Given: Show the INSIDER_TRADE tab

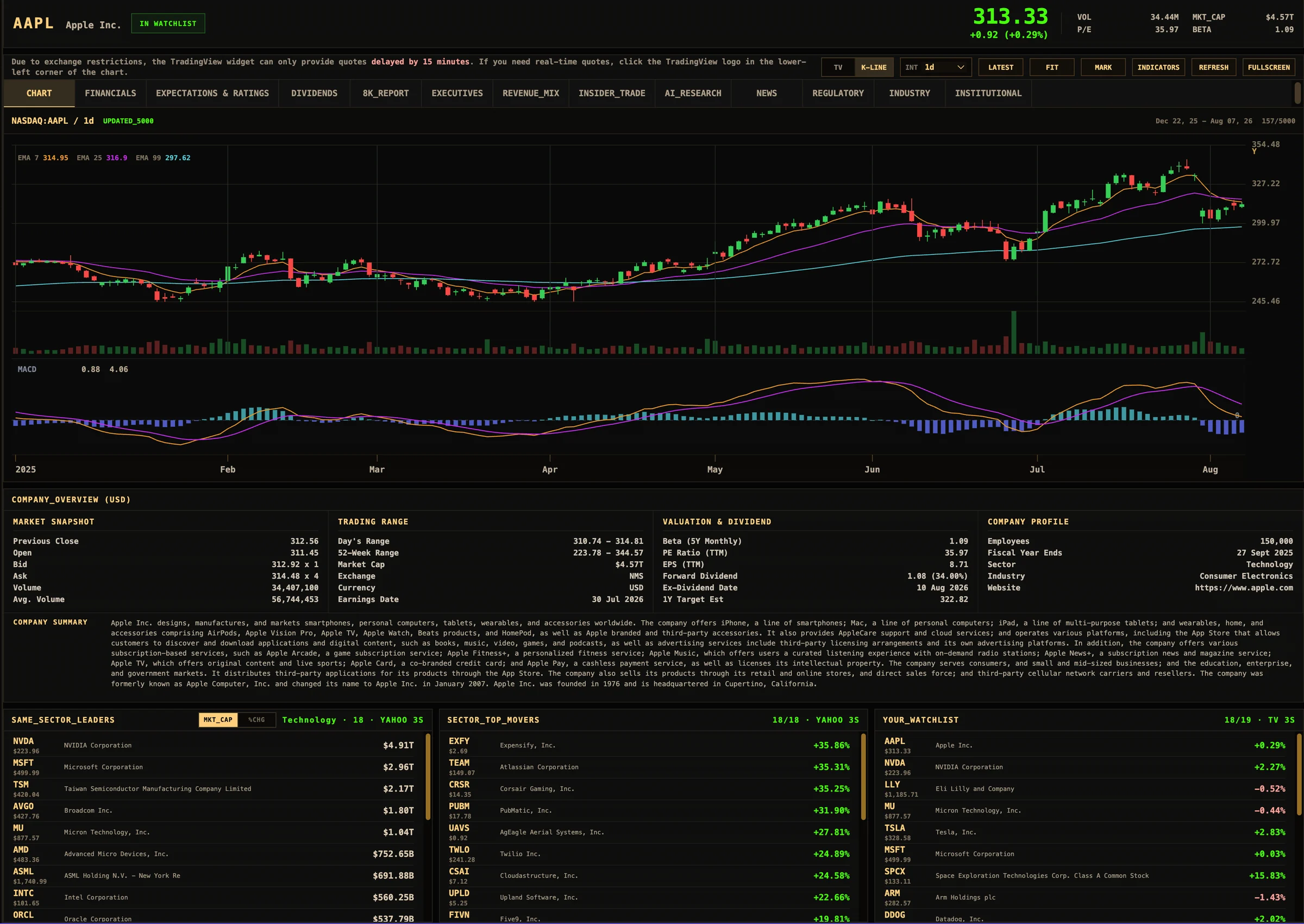Looking at the screenshot, I should click(x=612, y=93).
